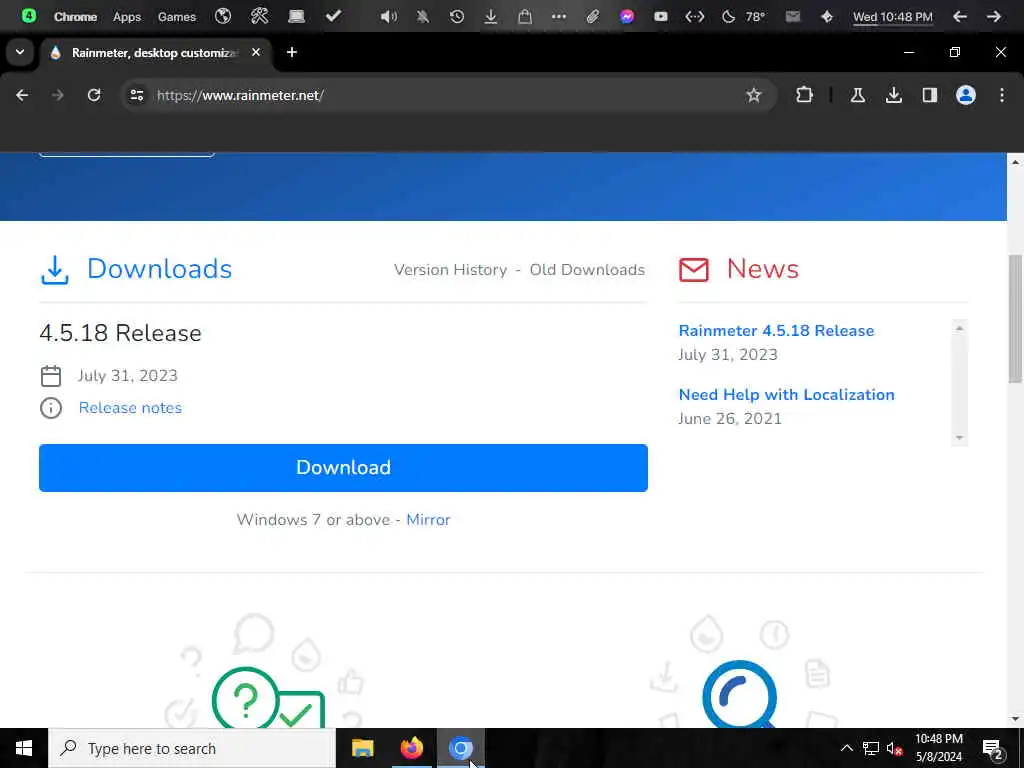Click the Chrome taskbar icon
Screen dimensions: 1024x768
pos(460,748)
